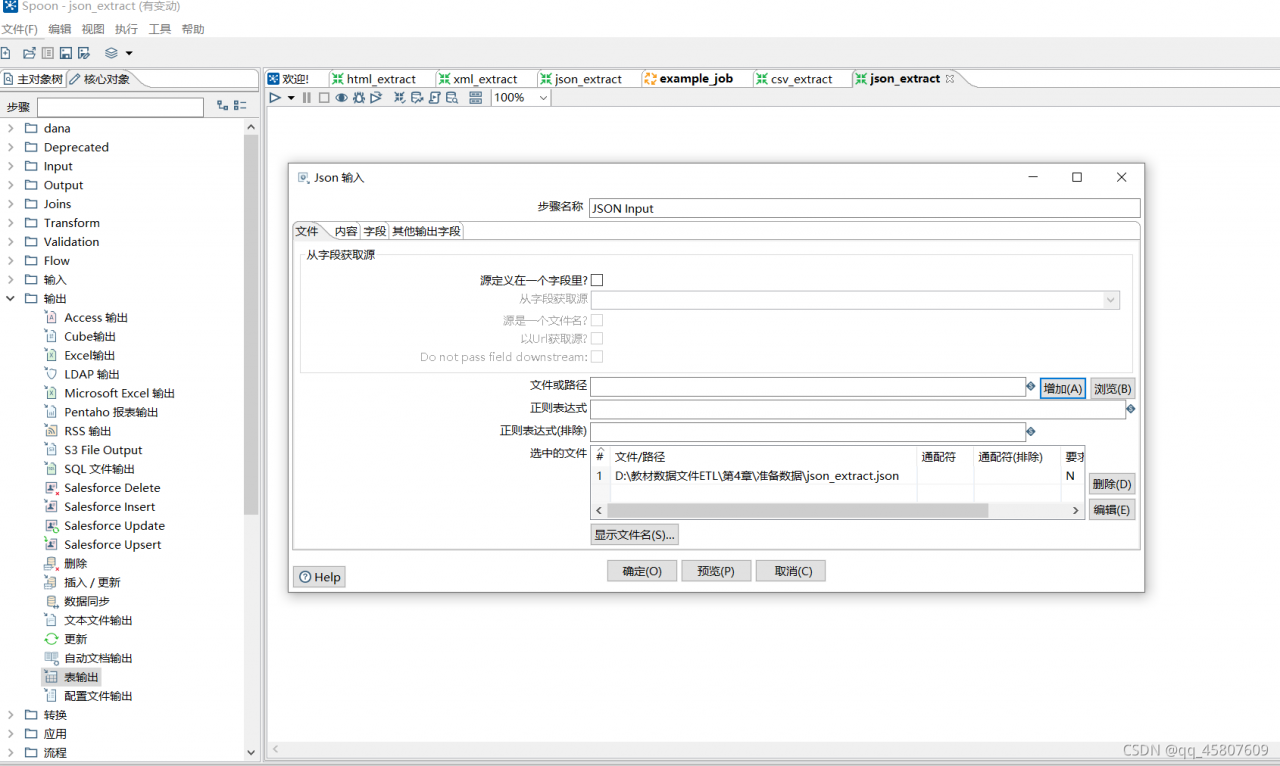The image size is (1280, 766).
Task: Open the 工具 menu
Action: point(160,29)
